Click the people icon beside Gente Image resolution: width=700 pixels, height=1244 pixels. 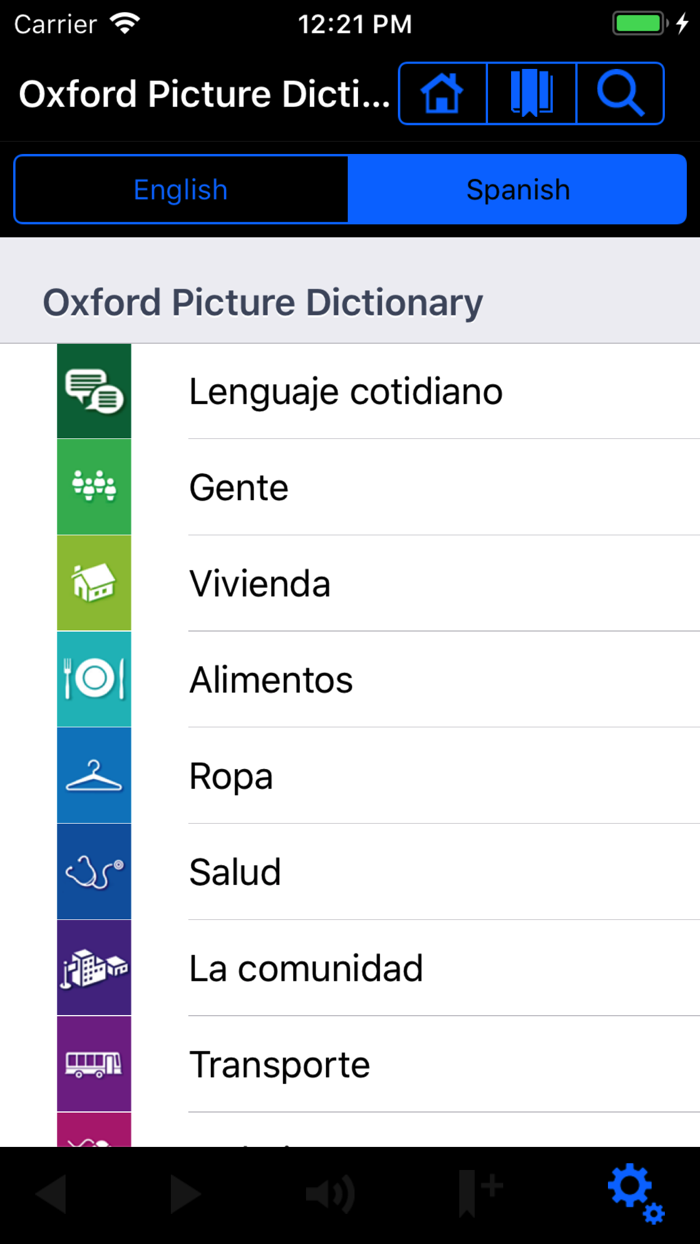[94, 487]
